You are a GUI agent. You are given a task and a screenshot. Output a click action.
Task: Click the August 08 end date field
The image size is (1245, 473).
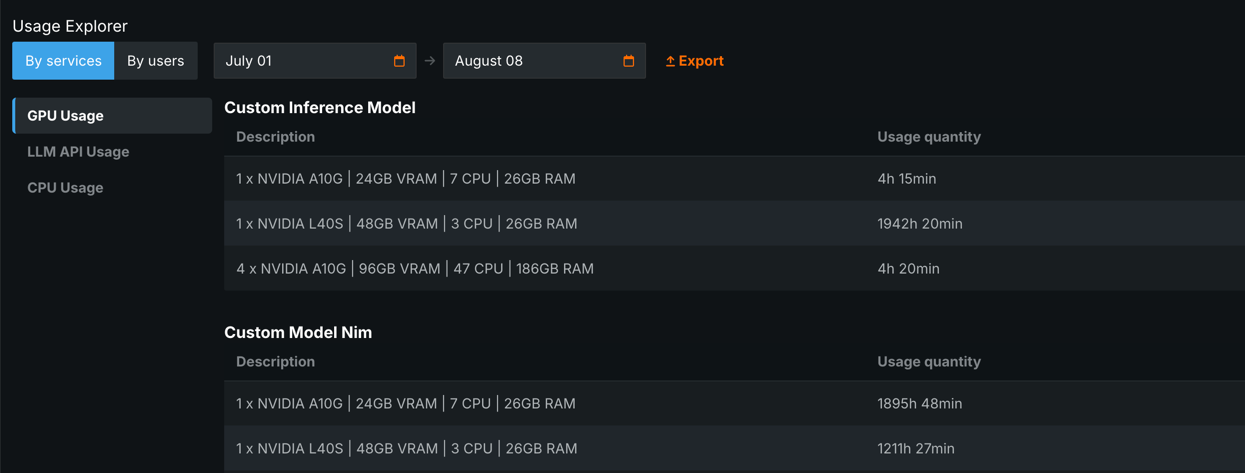click(530, 61)
